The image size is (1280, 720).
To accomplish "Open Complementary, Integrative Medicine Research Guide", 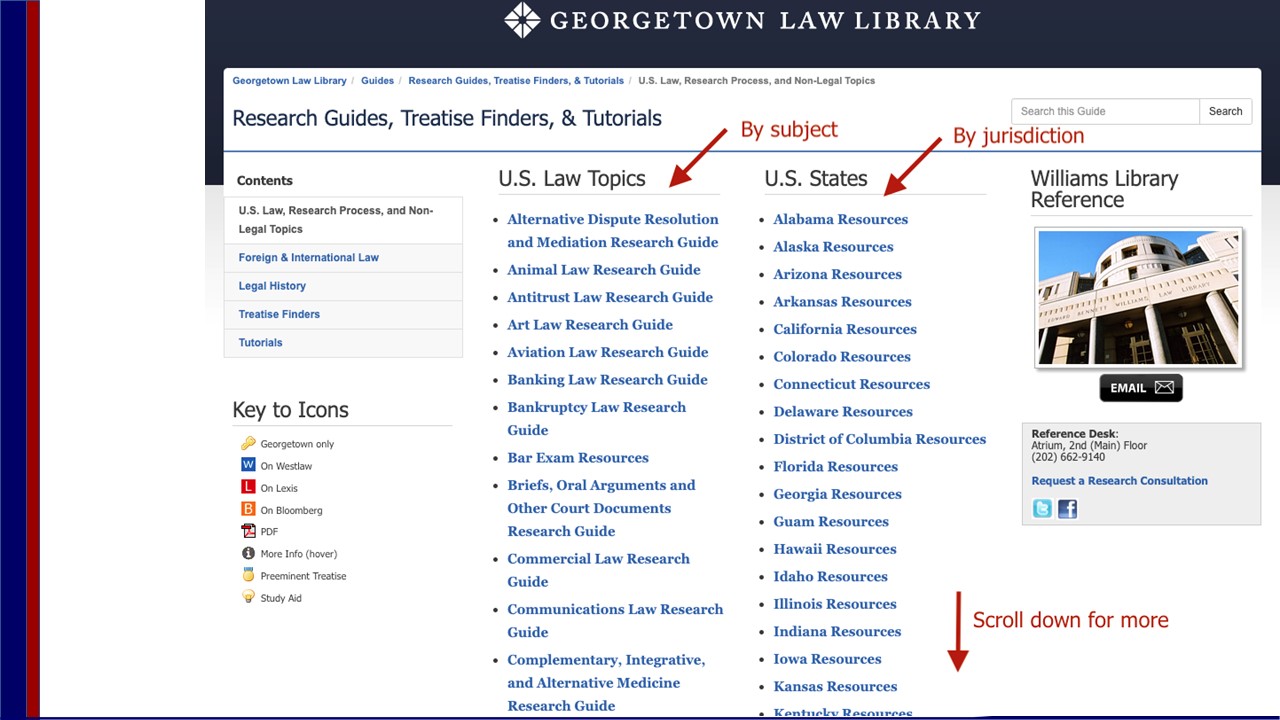I will (x=606, y=683).
